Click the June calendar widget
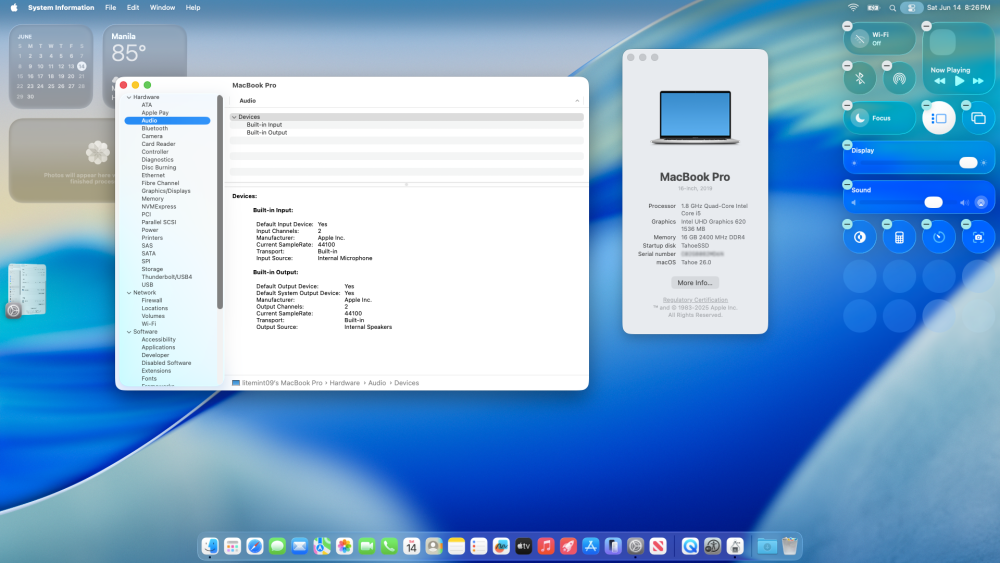 click(51, 66)
